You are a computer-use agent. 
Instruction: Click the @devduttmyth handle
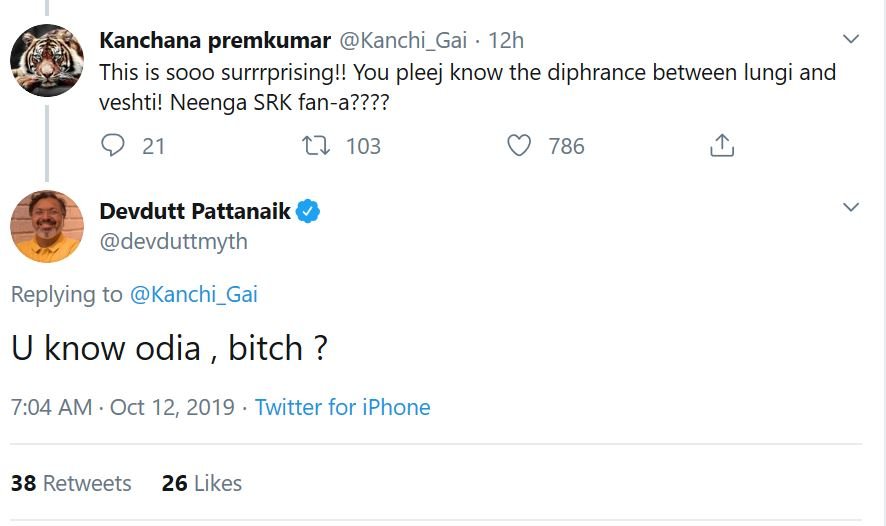point(173,241)
